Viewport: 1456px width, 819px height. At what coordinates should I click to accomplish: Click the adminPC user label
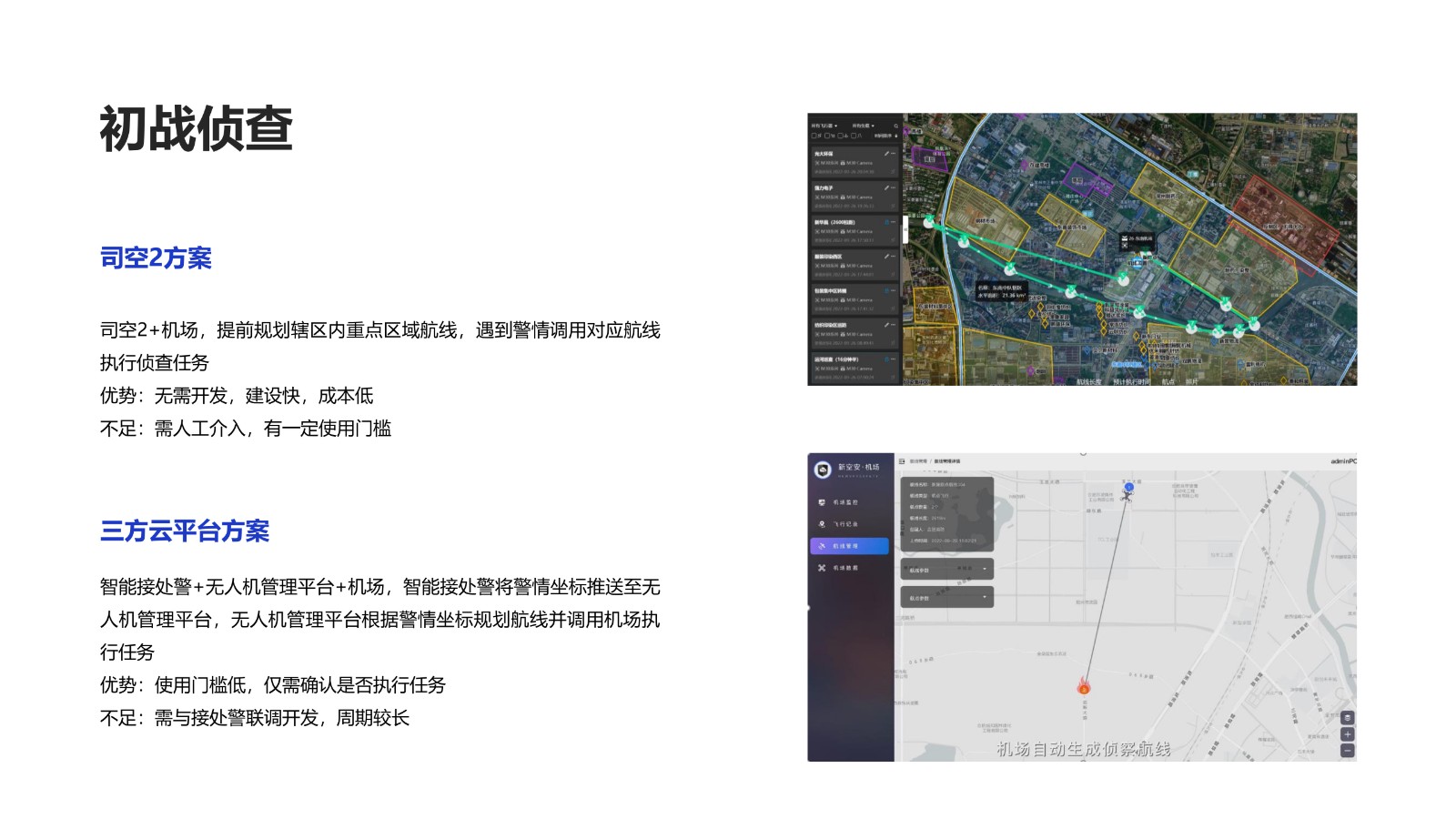[x=1342, y=461]
